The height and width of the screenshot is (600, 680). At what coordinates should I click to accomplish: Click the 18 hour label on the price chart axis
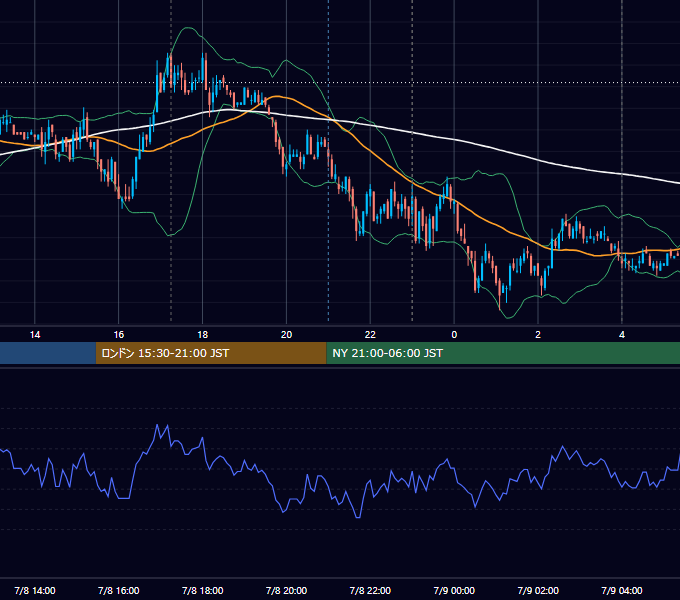click(x=203, y=335)
